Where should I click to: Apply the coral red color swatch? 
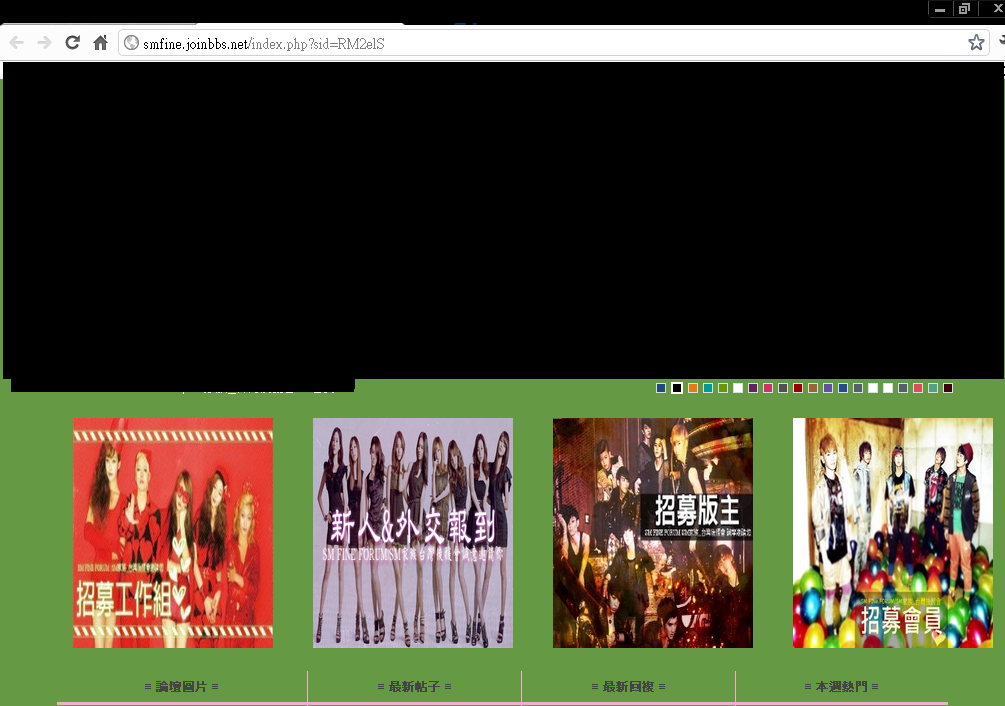tap(918, 388)
